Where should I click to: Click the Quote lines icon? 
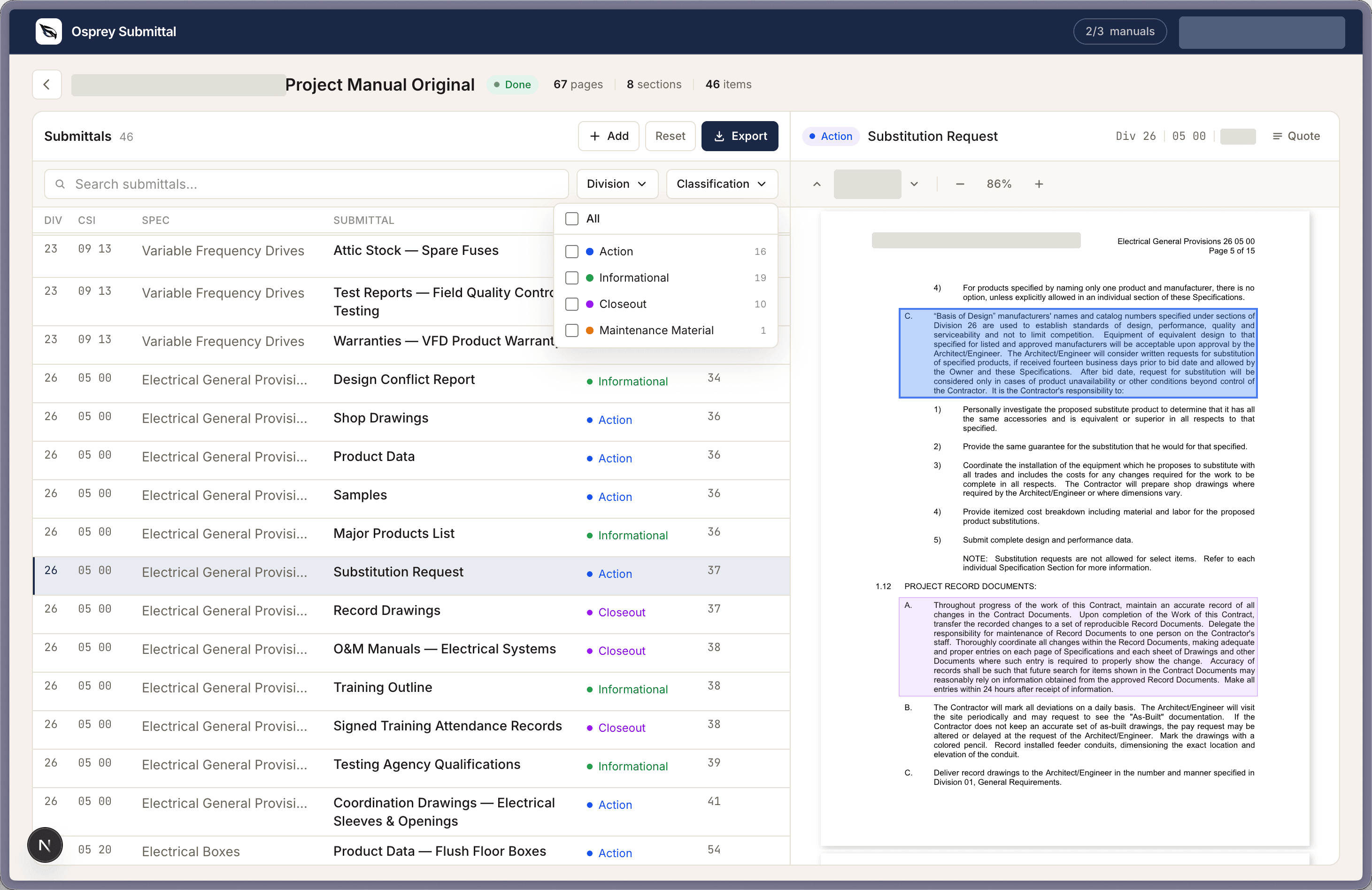1278,136
